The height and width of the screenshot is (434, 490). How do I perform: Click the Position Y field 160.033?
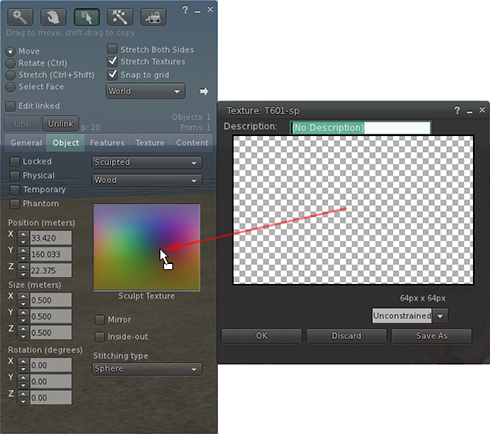pyautogui.click(x=51, y=254)
